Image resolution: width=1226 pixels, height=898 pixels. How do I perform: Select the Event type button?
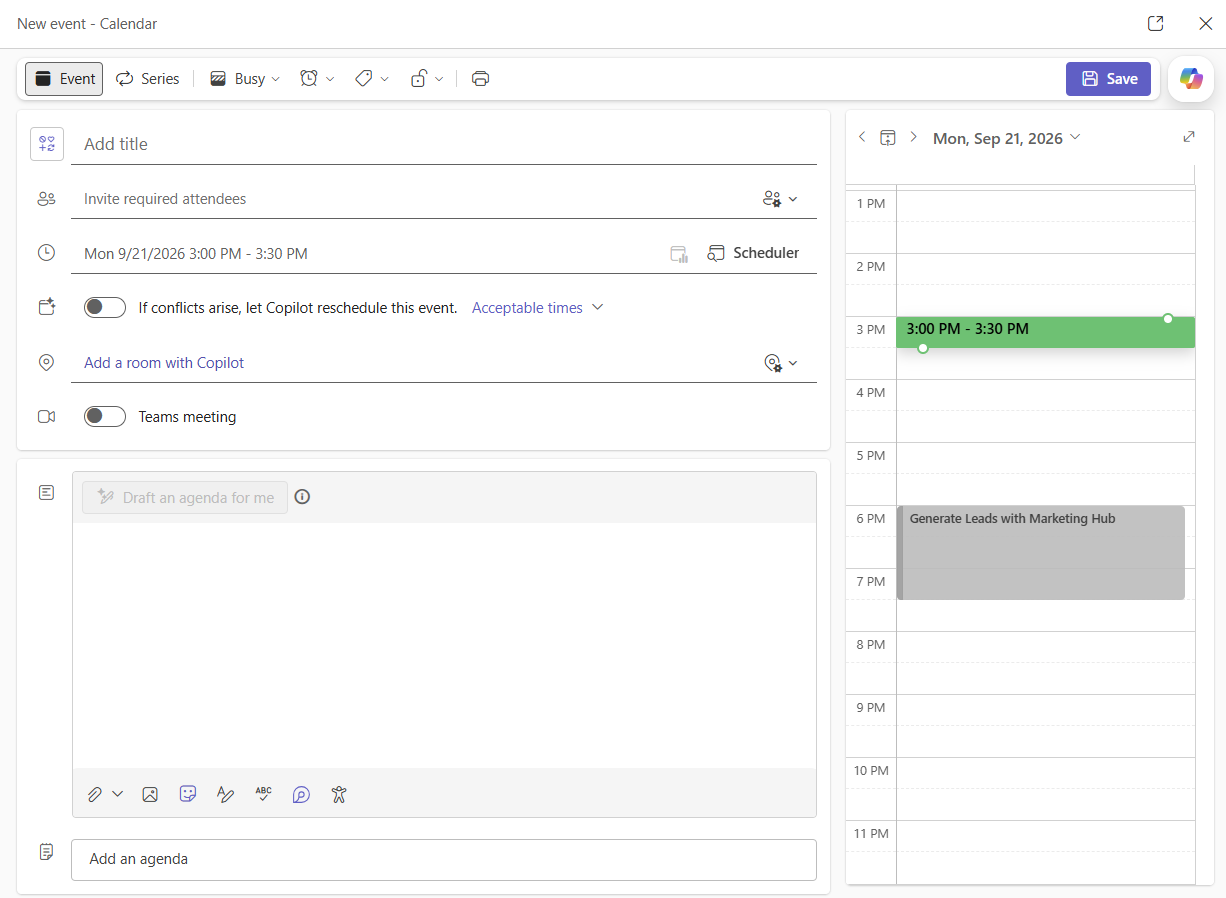(x=64, y=79)
